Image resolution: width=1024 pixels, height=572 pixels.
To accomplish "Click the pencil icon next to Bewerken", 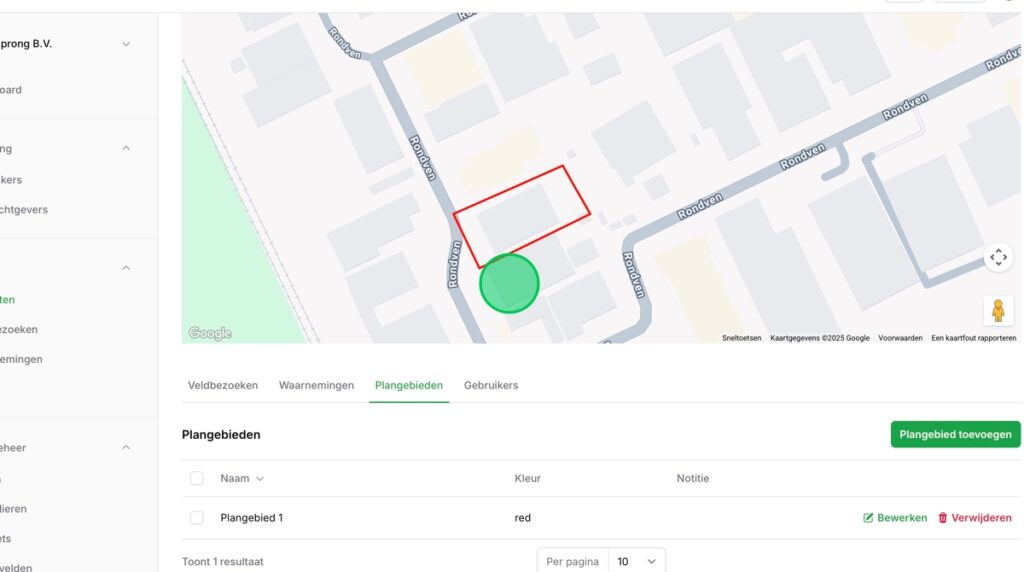I will [868, 518].
